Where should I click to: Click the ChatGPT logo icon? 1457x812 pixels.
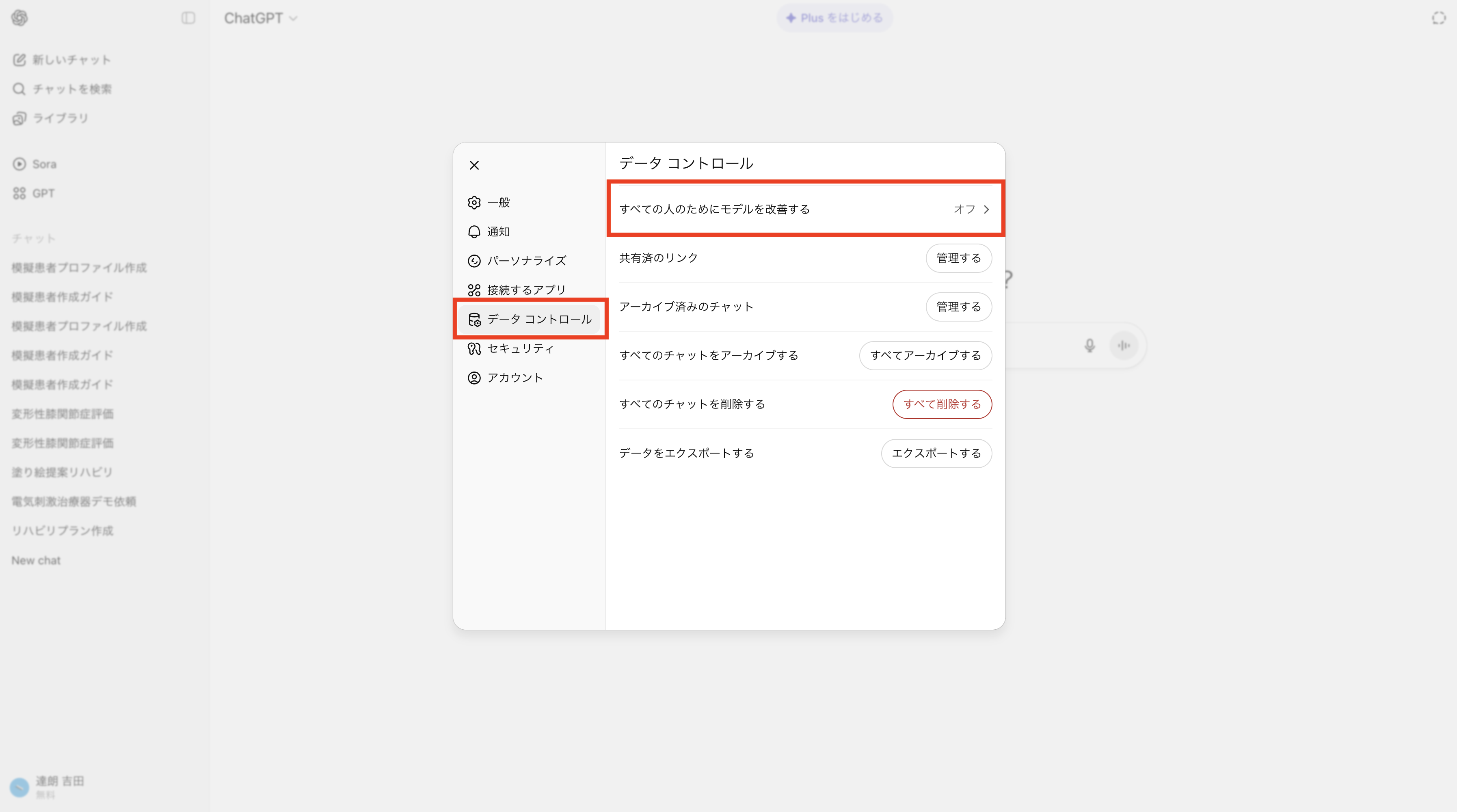click(19, 18)
